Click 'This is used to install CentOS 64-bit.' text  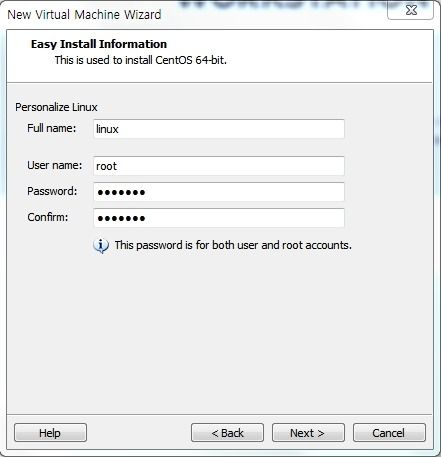[x=141, y=60]
